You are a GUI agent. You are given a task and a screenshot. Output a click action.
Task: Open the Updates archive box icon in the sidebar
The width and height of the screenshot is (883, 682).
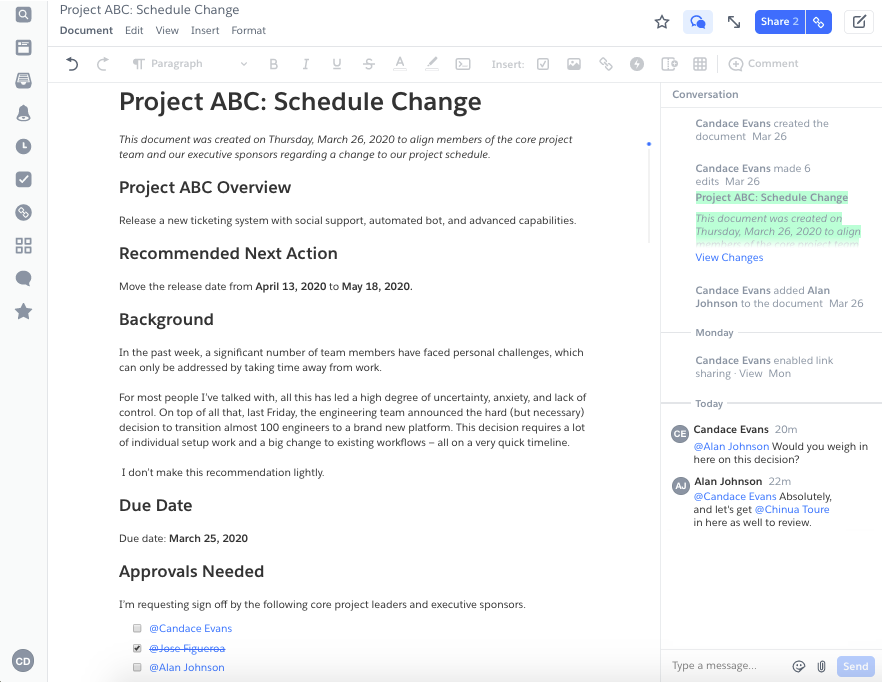click(x=23, y=47)
